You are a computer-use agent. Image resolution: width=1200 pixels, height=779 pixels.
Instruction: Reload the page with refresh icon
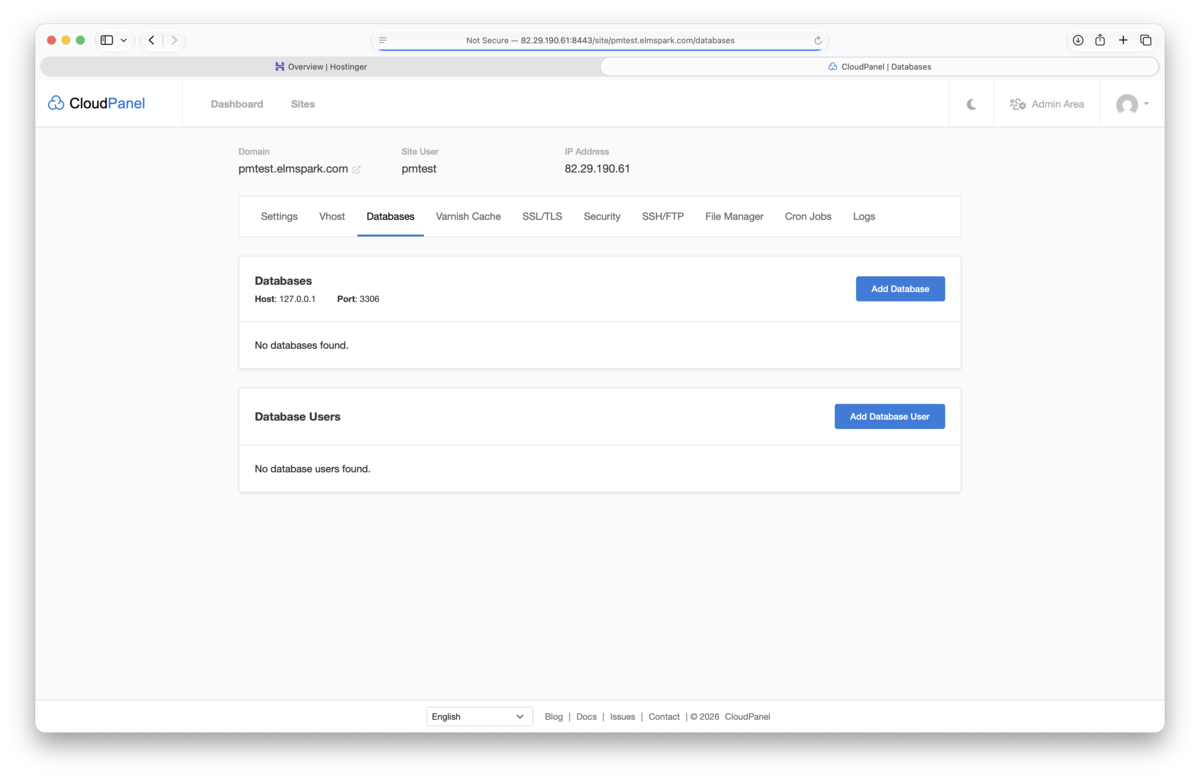click(818, 41)
